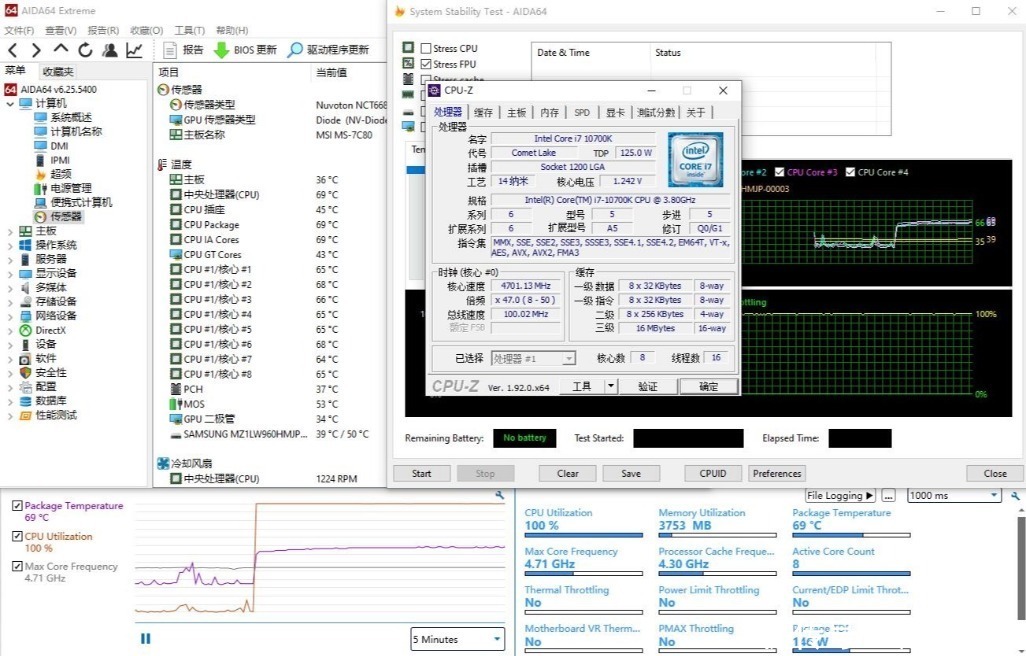Pause the Intel XTU monitoring graph

tap(146, 638)
